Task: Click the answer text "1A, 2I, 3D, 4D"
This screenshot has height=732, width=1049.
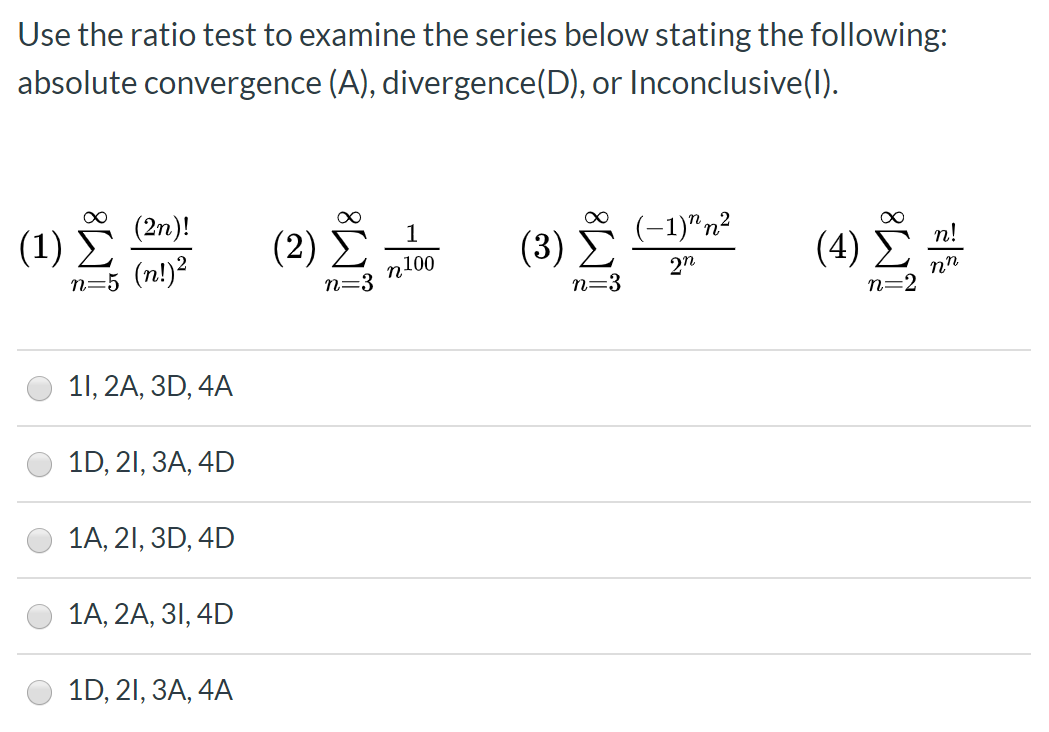Action: (151, 538)
